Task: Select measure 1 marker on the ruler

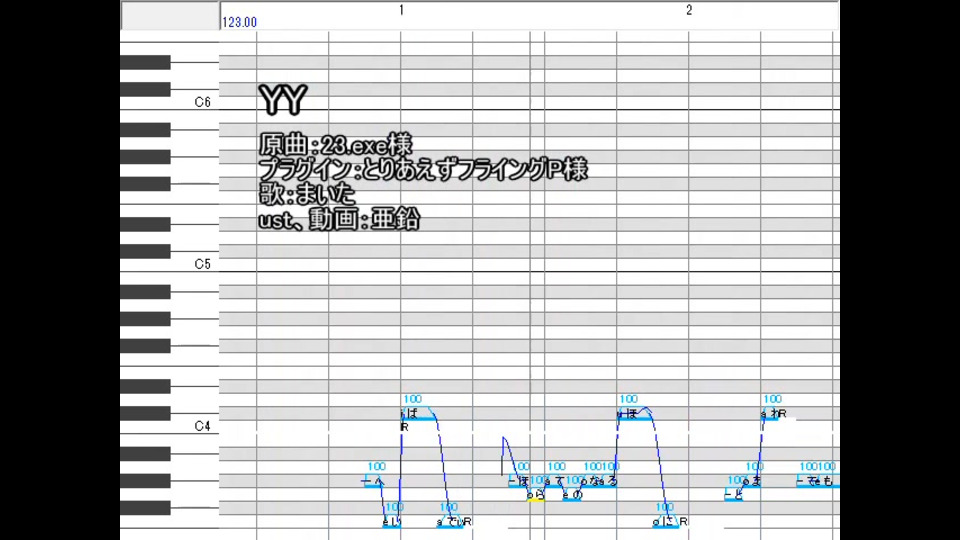Action: tap(401, 10)
